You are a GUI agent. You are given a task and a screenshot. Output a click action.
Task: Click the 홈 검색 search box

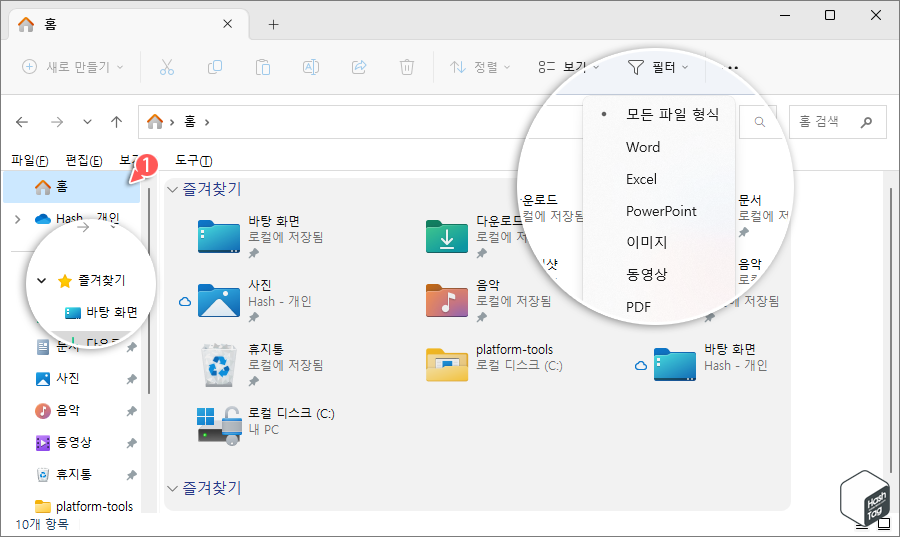837,122
